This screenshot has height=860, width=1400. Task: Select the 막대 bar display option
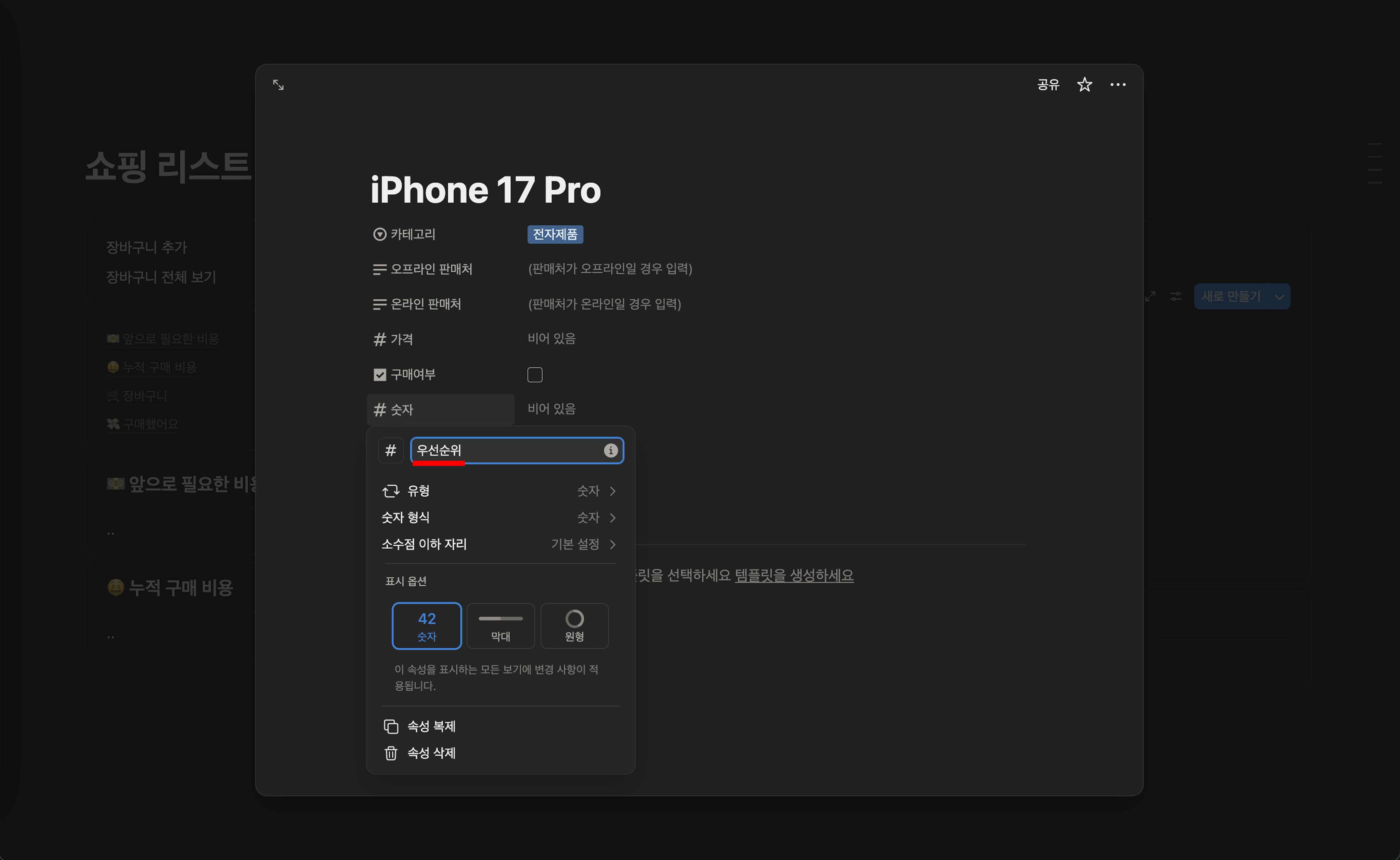click(x=501, y=626)
